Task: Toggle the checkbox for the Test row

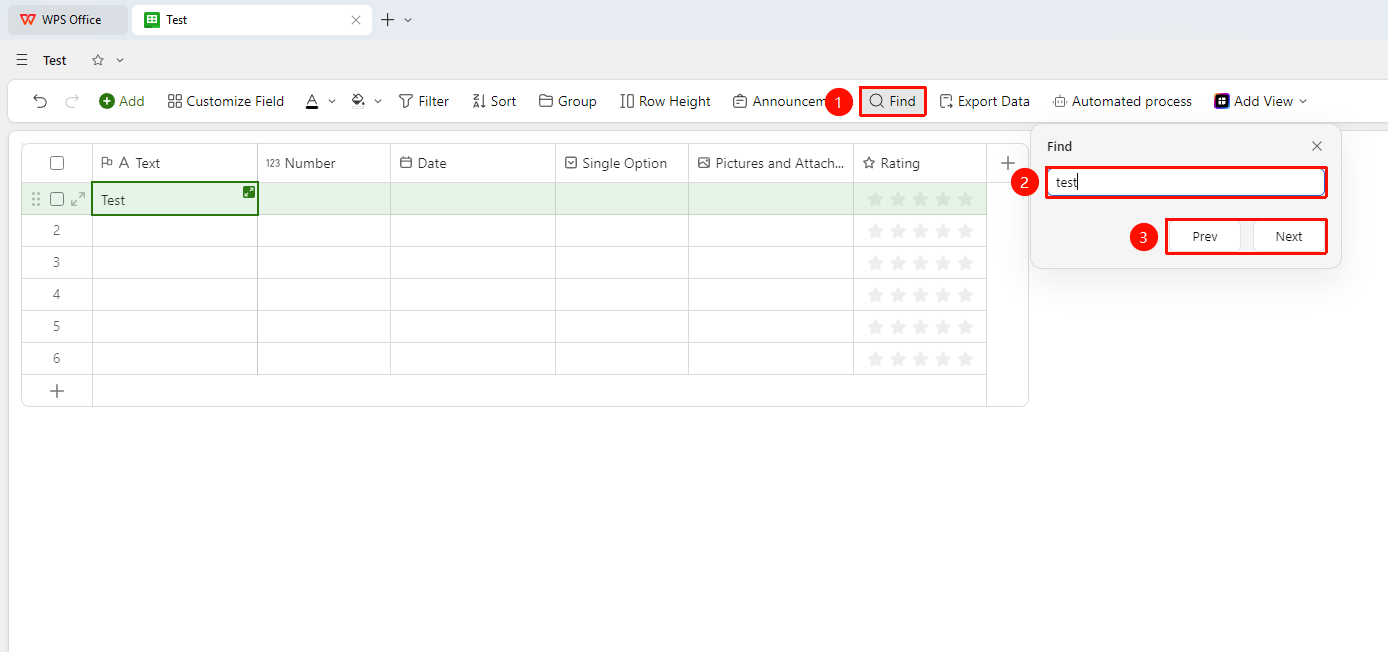Action: (57, 199)
